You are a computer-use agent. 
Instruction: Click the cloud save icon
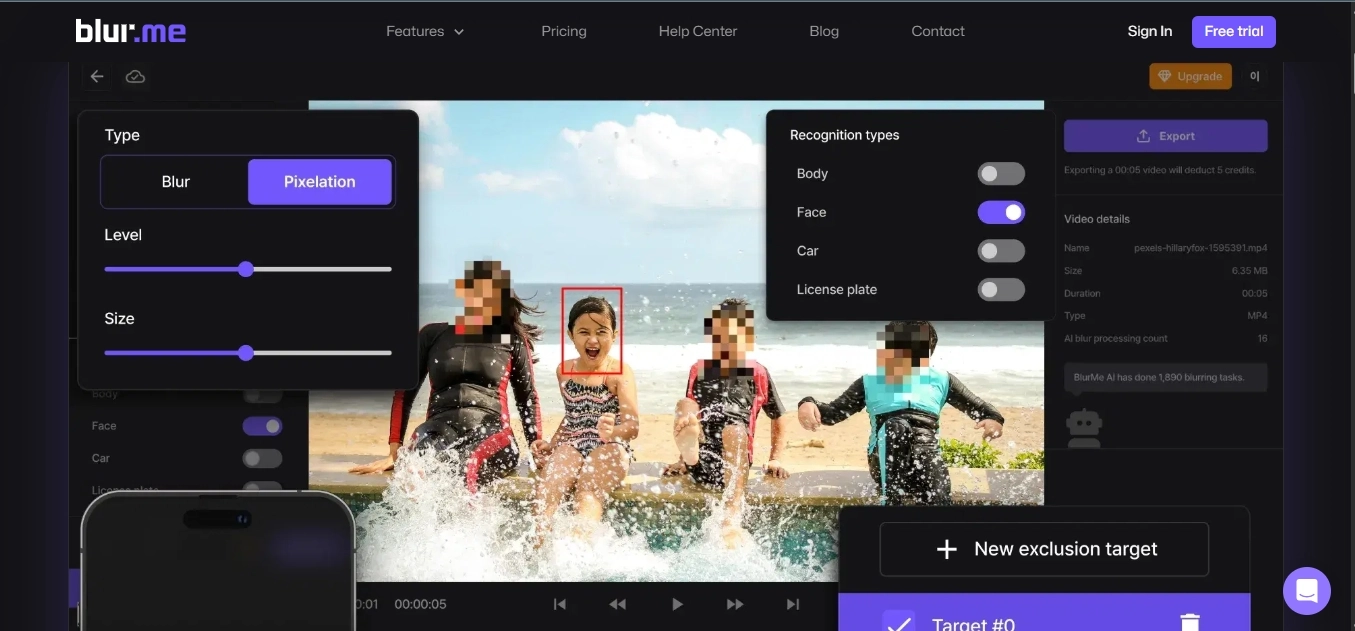pos(135,77)
